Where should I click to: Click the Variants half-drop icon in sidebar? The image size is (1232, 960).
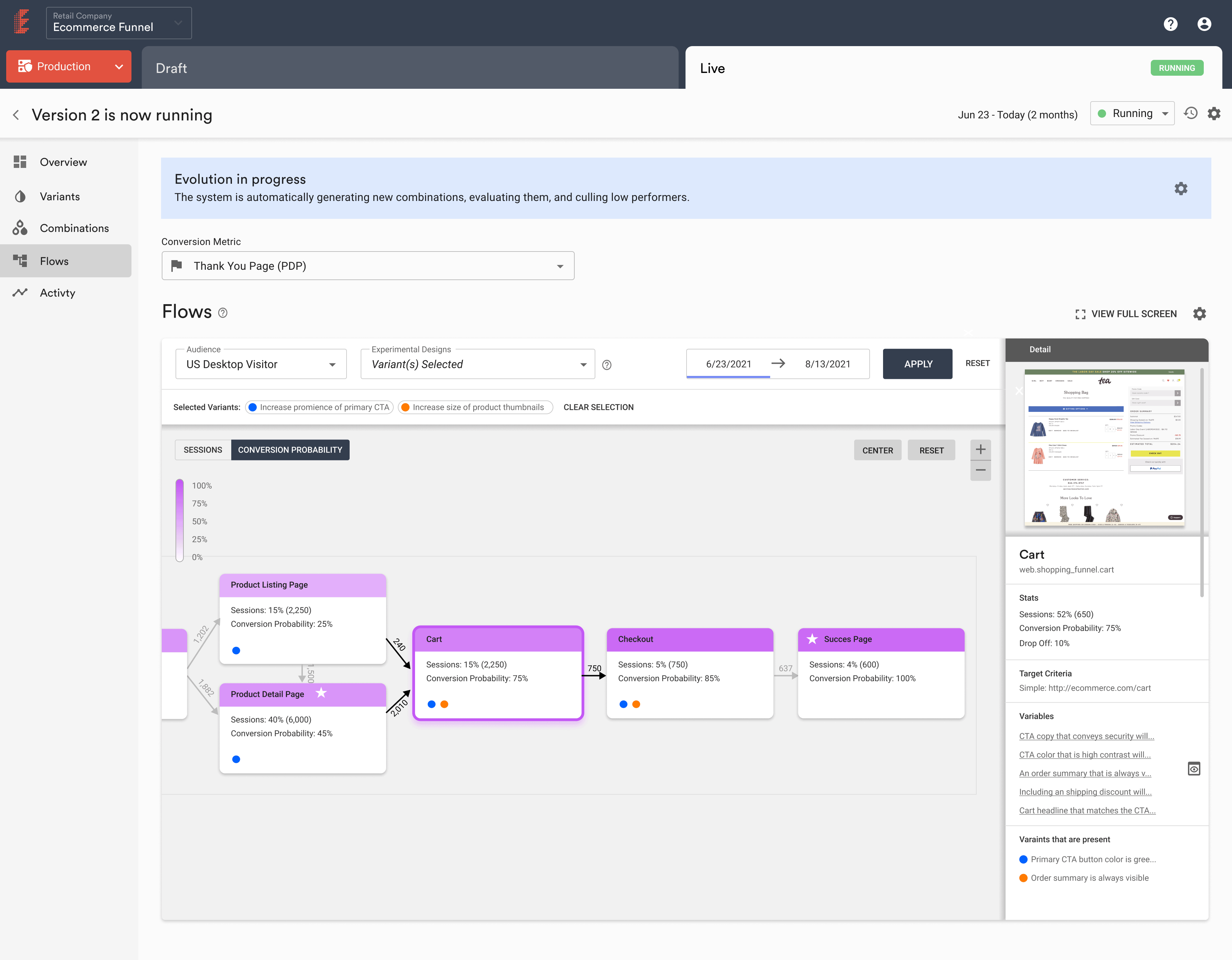click(20, 196)
